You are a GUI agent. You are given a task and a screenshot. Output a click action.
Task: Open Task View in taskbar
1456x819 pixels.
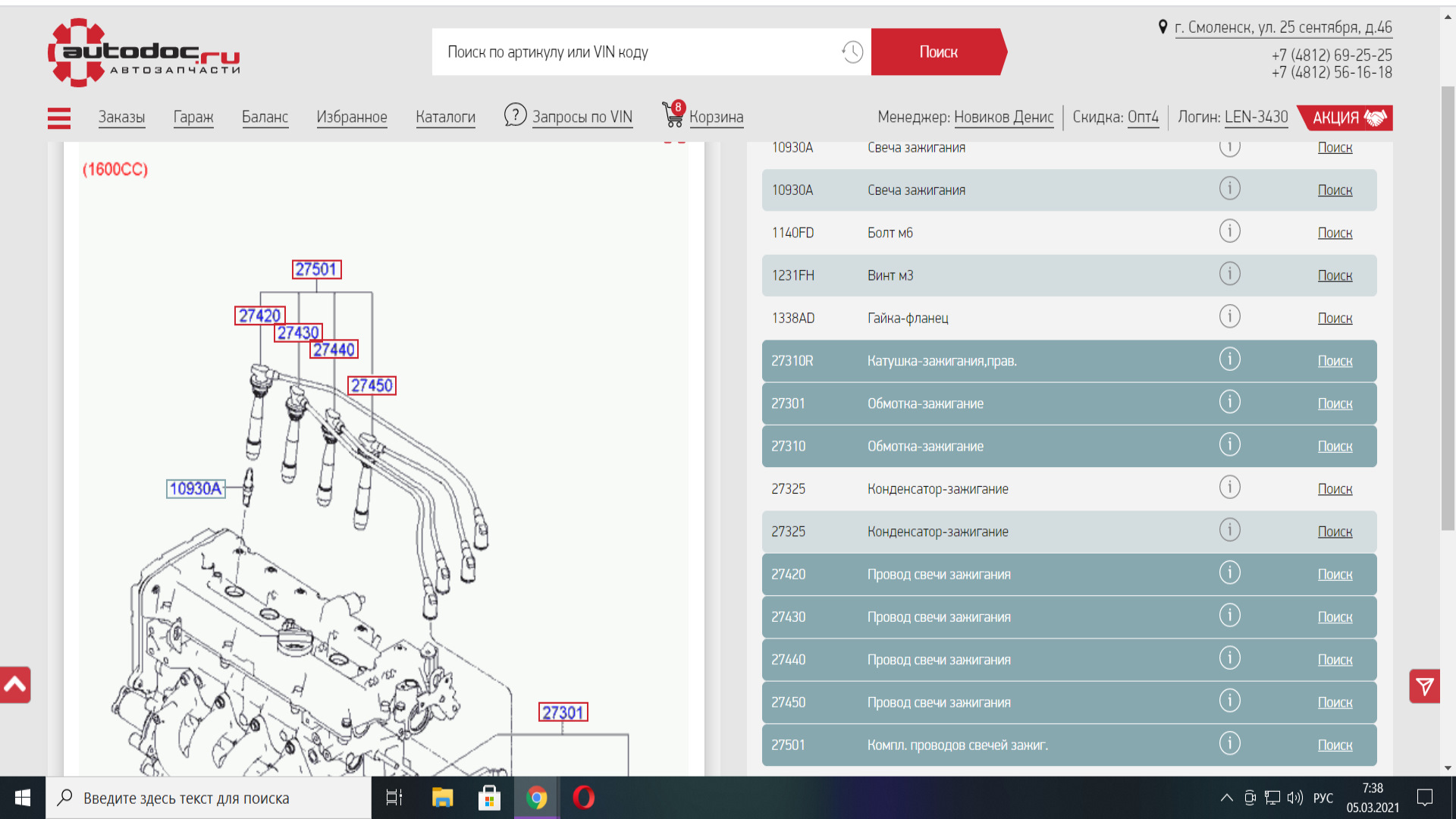pos(394,798)
